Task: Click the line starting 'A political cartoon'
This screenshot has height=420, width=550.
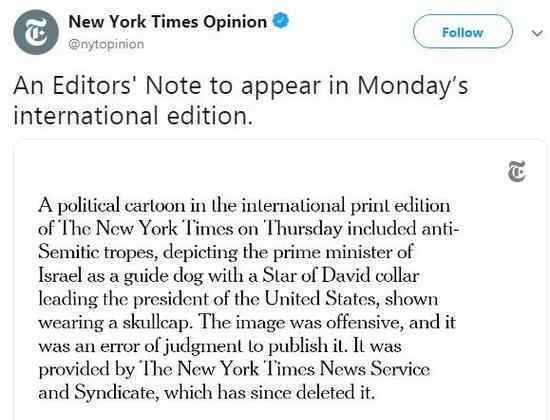Action: 244,205
